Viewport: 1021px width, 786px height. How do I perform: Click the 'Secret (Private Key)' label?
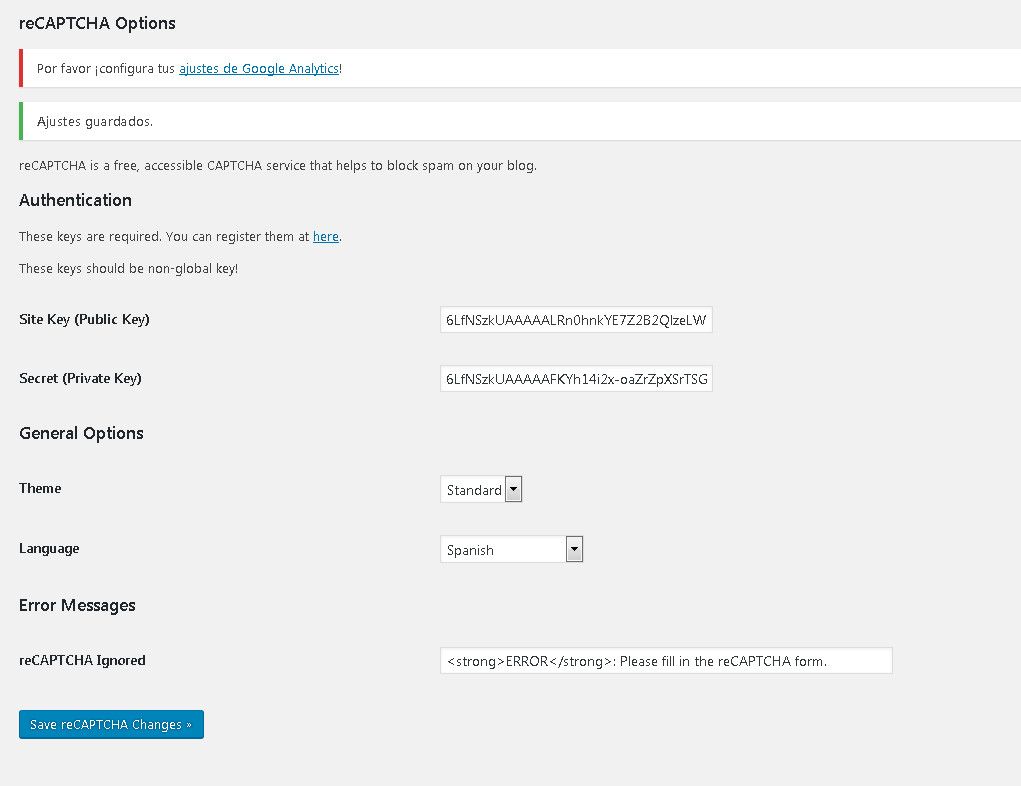point(80,378)
